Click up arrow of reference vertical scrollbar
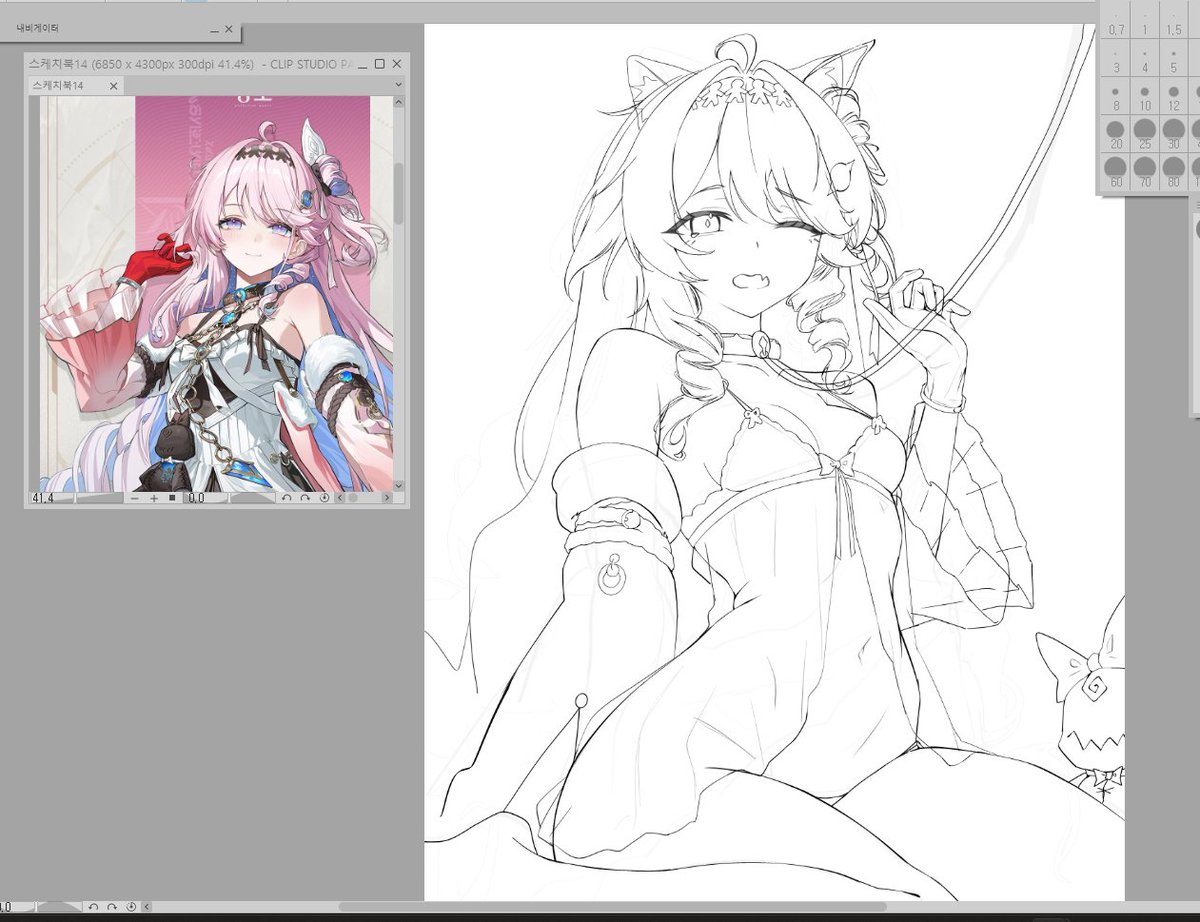This screenshot has height=922, width=1200. [398, 103]
